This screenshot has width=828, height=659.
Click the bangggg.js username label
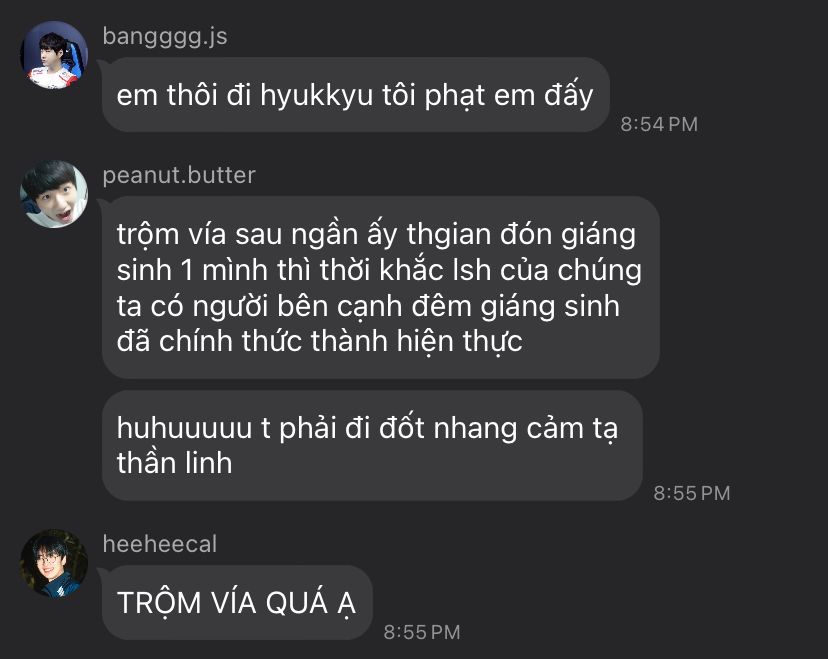click(165, 37)
